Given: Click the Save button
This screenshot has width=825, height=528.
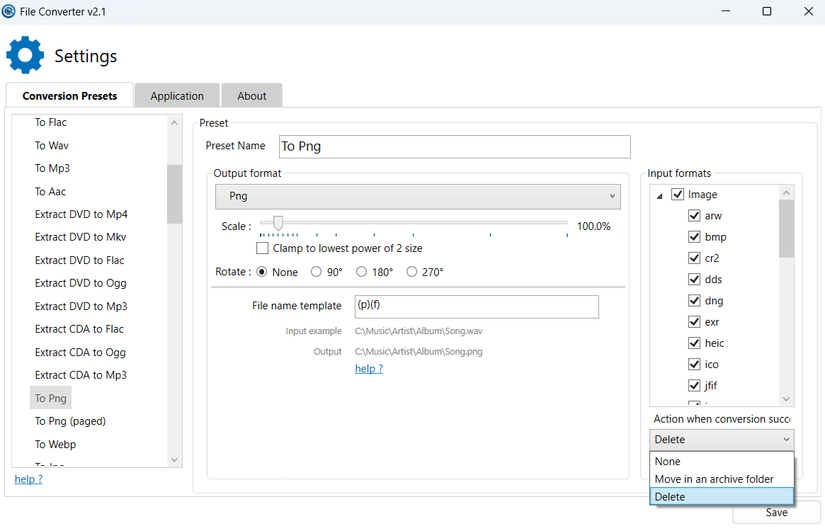Looking at the screenshot, I should [776, 512].
